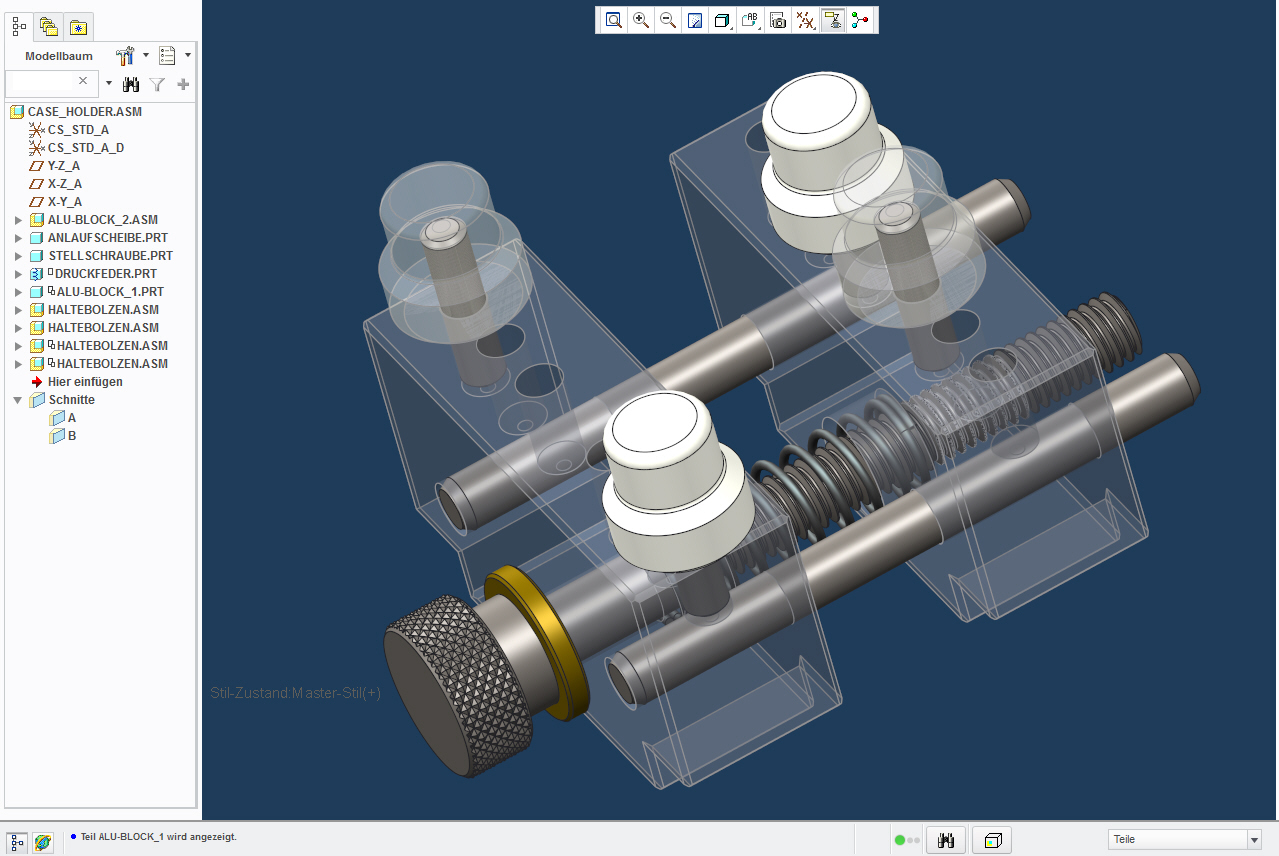
Task: Click the Zoom In magnifier icon
Action: [x=641, y=20]
